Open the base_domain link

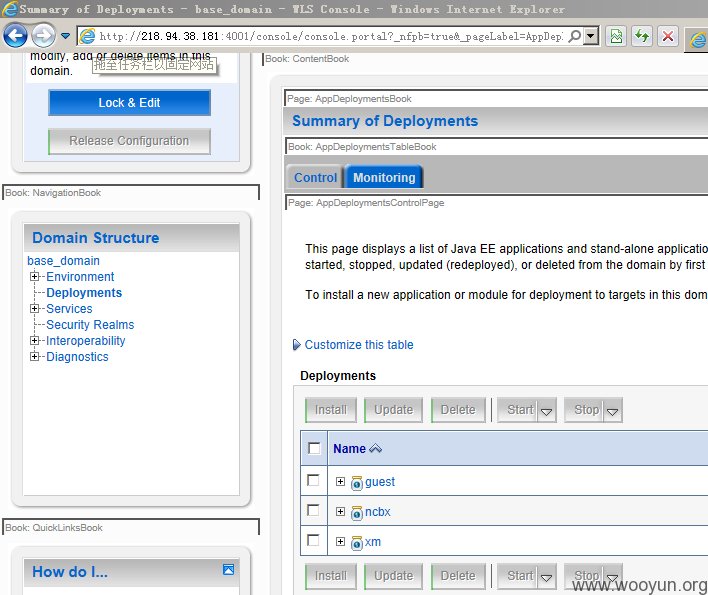coord(63,260)
